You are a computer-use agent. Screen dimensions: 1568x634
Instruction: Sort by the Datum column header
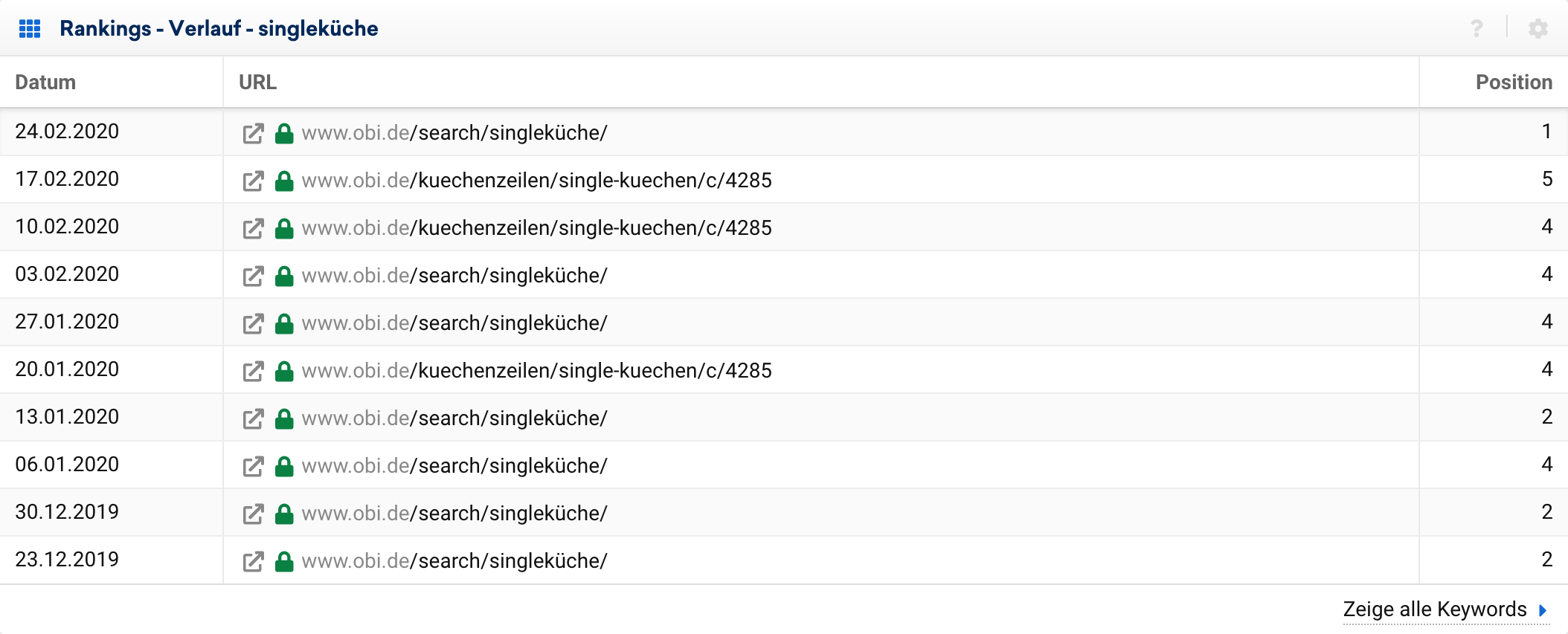(45, 83)
